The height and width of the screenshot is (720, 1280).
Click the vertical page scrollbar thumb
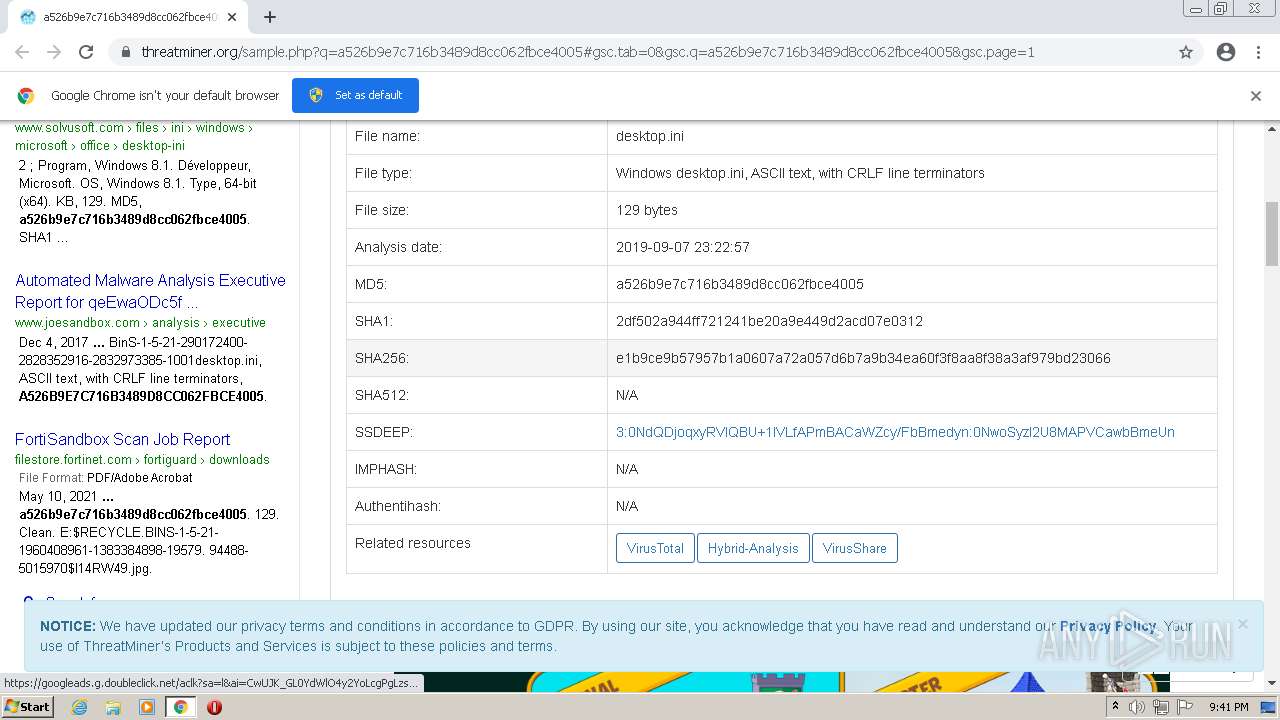[x=1271, y=232]
